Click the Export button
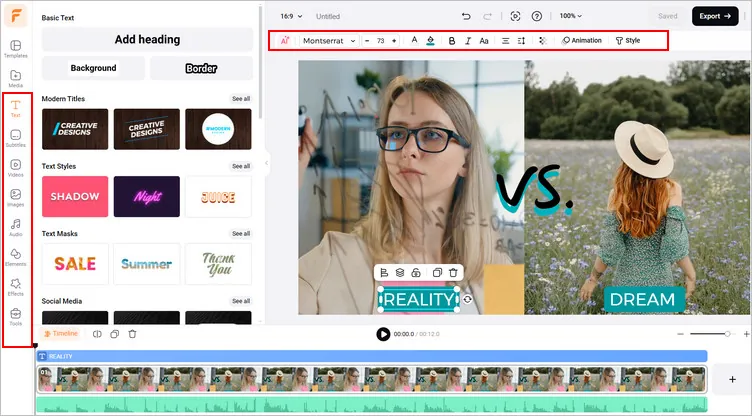The width and height of the screenshot is (752, 416). pyautogui.click(x=715, y=16)
